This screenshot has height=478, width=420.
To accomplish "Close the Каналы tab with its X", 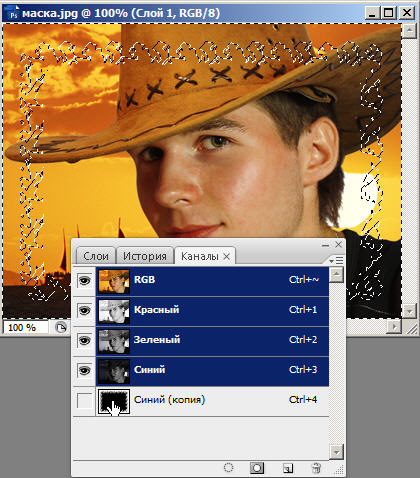I will click(226, 256).
